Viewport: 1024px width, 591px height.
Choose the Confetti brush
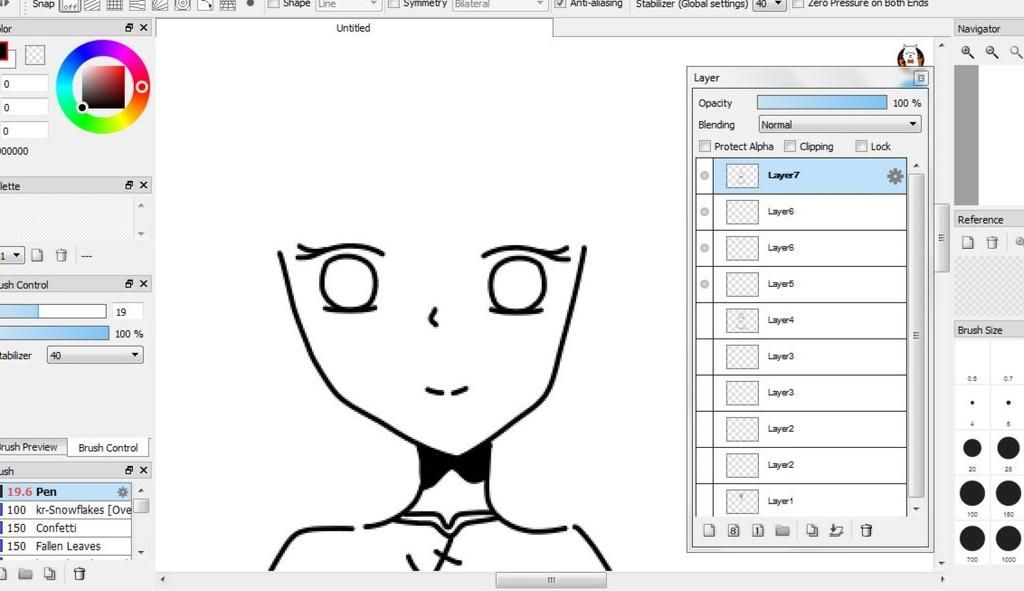(66, 528)
